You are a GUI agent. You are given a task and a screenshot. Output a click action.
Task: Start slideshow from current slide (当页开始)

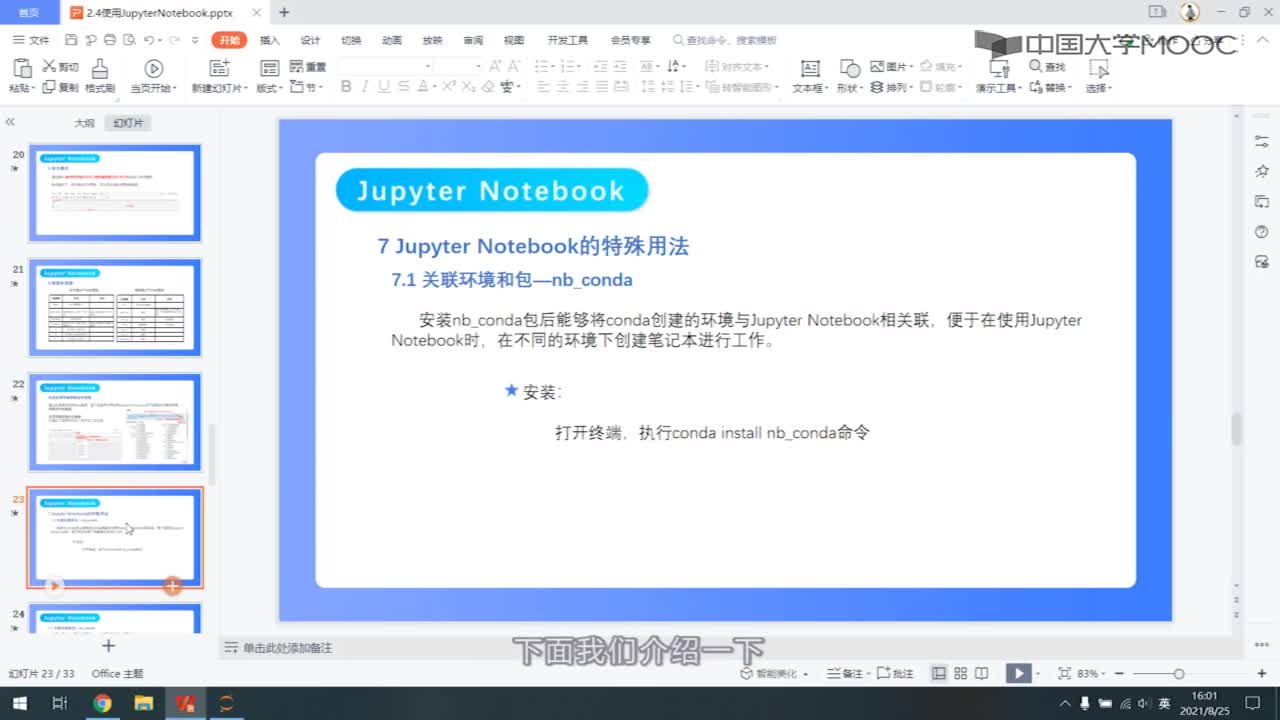pyautogui.click(x=153, y=75)
